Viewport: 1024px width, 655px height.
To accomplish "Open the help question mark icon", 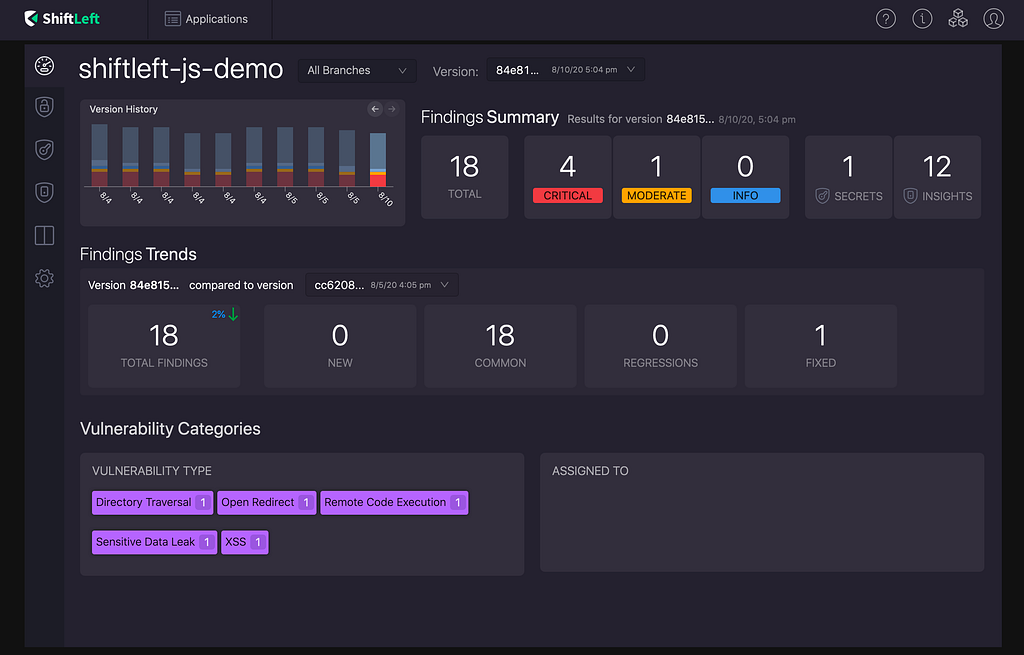I will [886, 19].
